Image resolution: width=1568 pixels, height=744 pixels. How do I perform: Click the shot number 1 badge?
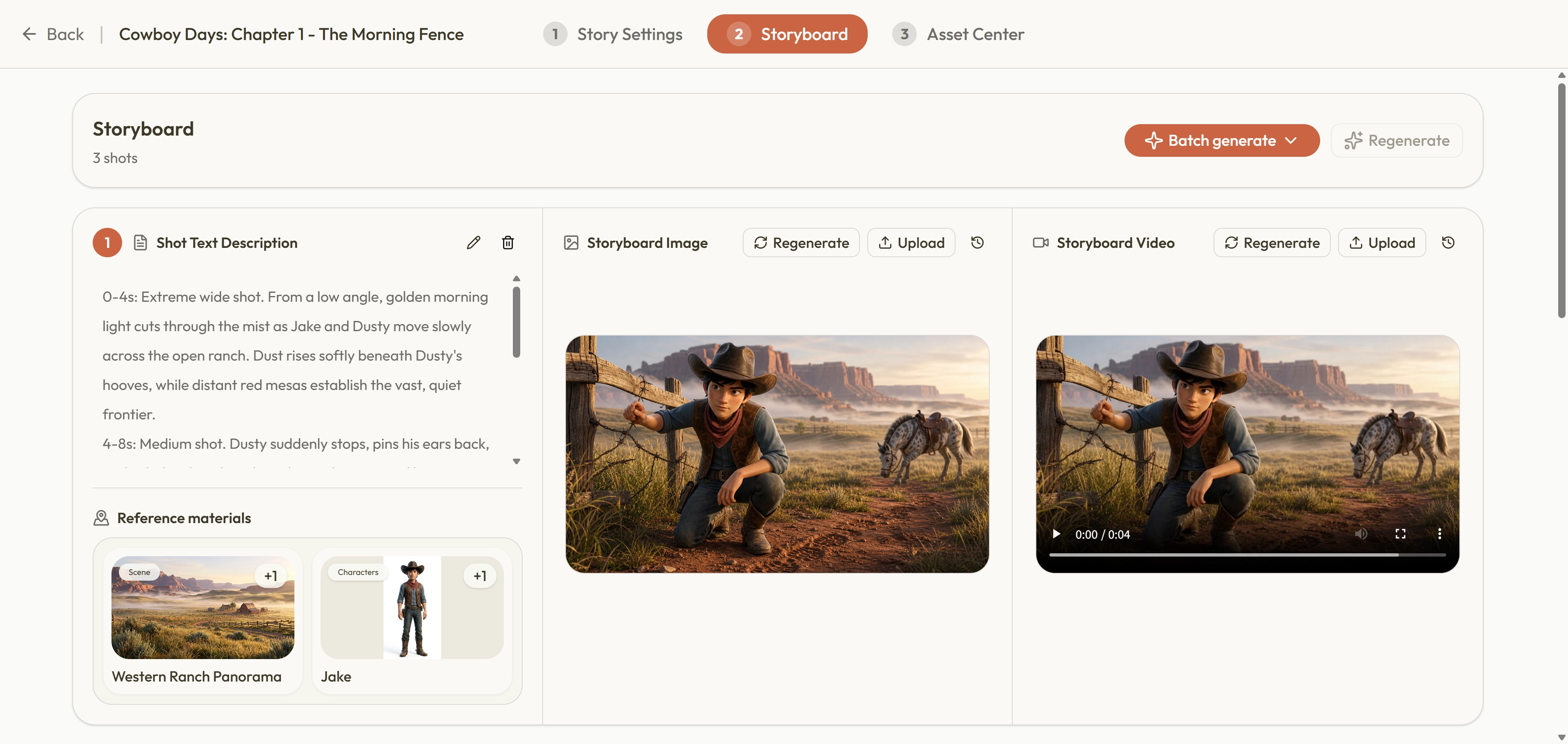107,243
